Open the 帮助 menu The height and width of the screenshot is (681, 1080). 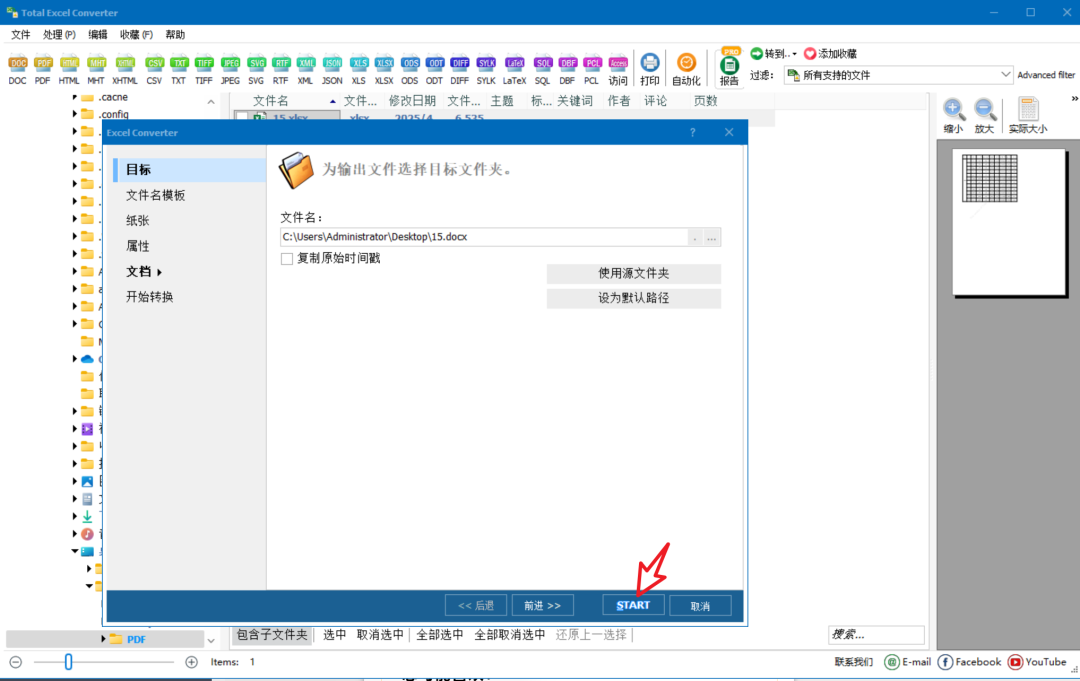175,34
